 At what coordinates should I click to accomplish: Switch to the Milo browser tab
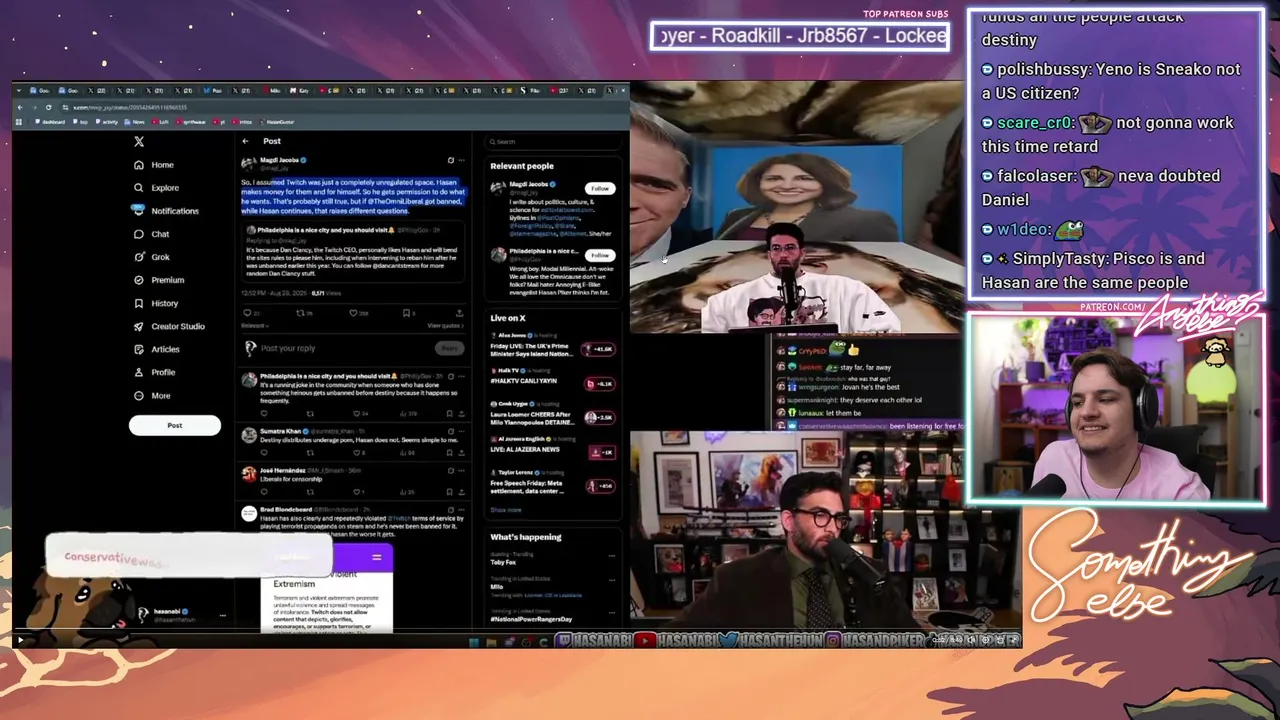tap(272, 91)
